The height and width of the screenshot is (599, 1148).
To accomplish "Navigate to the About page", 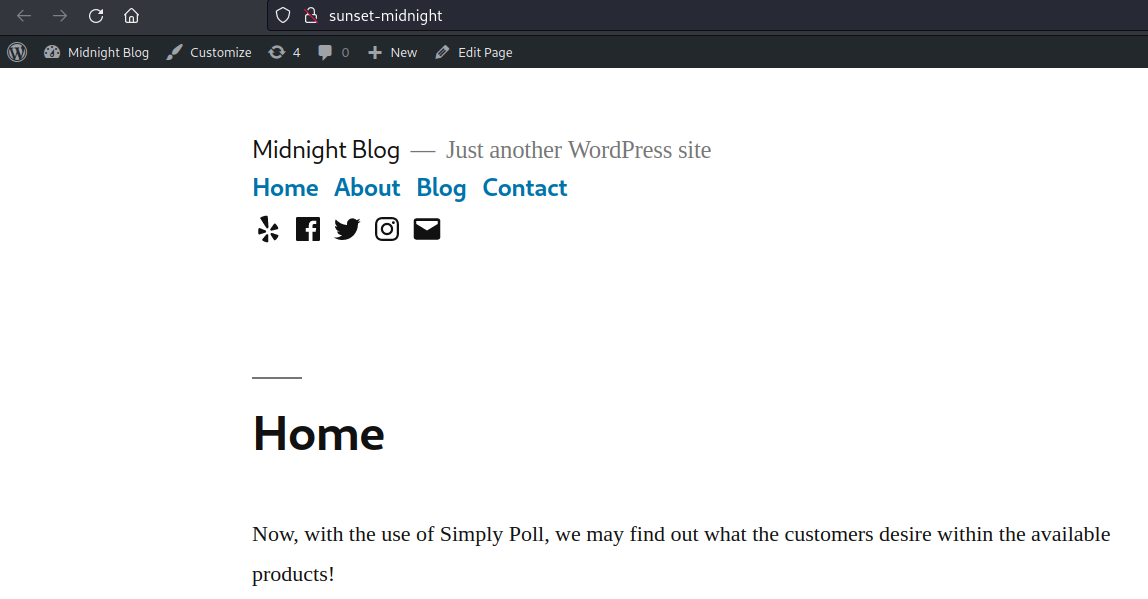I will coord(367,188).
